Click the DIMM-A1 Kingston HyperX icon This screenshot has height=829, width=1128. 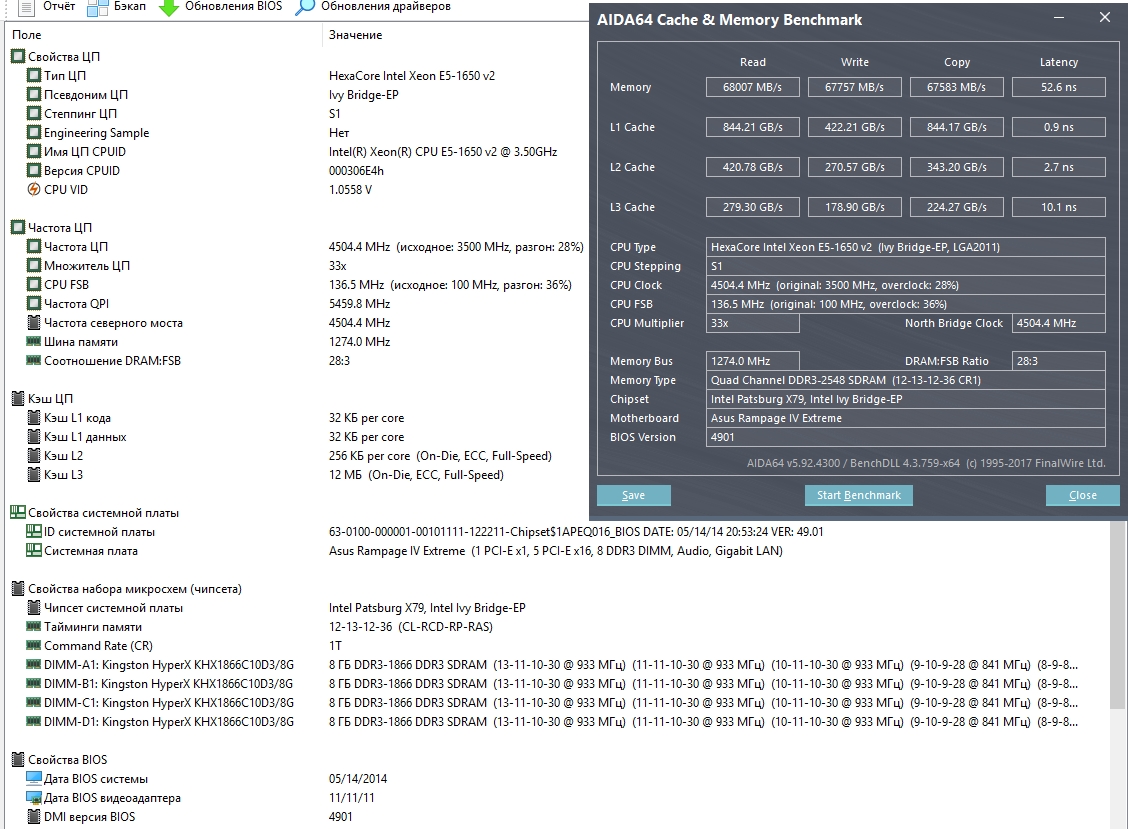tap(34, 664)
